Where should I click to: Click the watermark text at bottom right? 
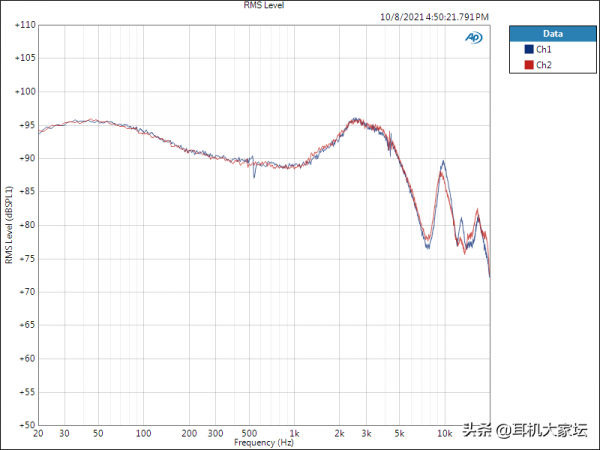pyautogui.click(x=525, y=431)
